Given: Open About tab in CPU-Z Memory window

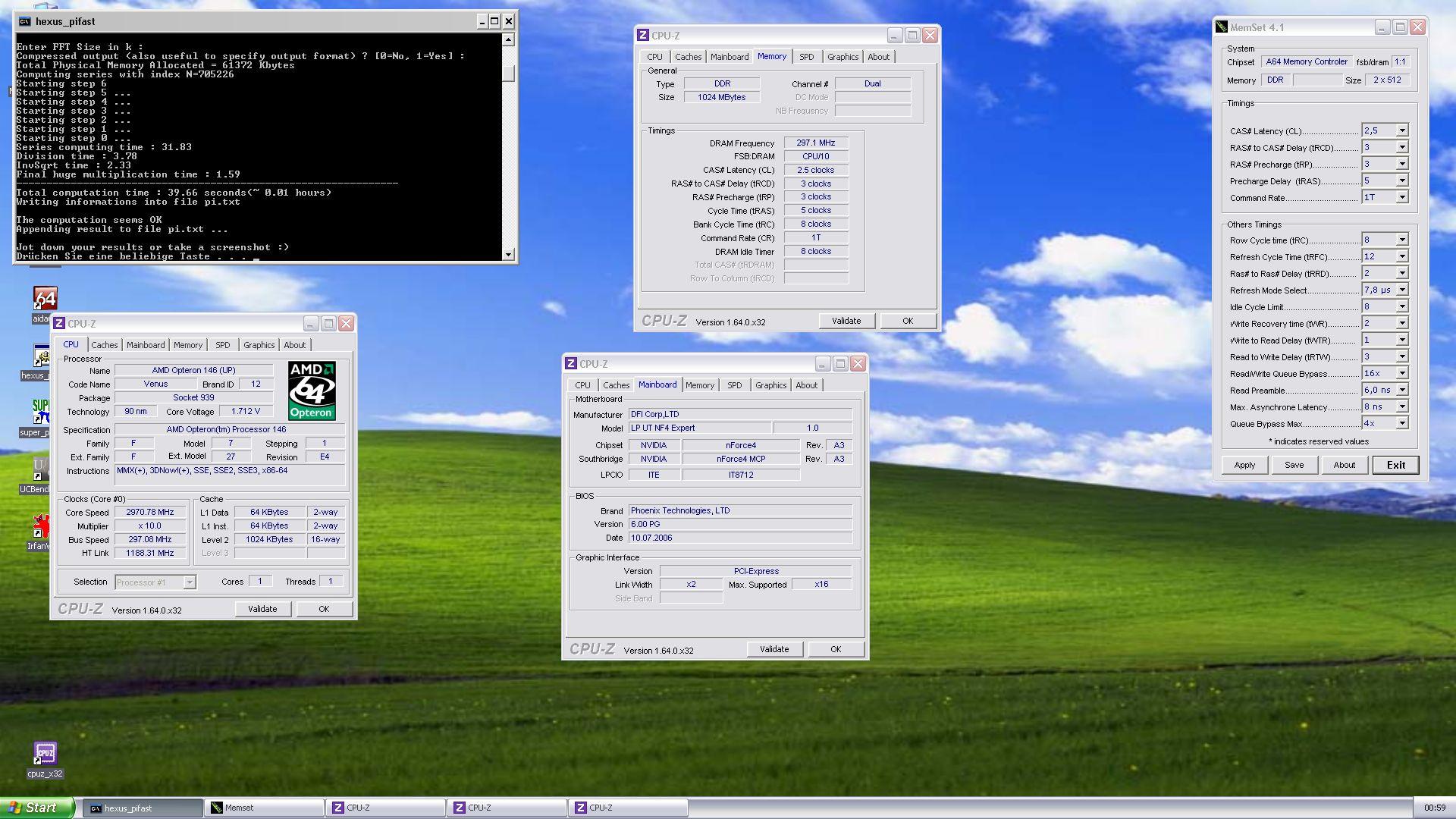Looking at the screenshot, I should click(879, 57).
